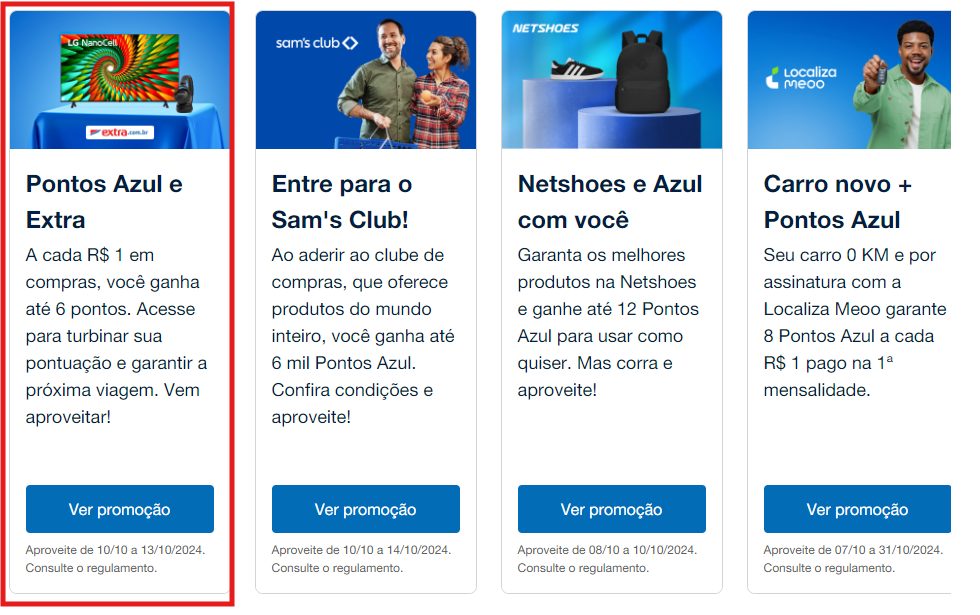Click the 'Pontos Azul e Extra' heading
Image resolution: width=980 pixels, height=615 pixels.
point(104,202)
